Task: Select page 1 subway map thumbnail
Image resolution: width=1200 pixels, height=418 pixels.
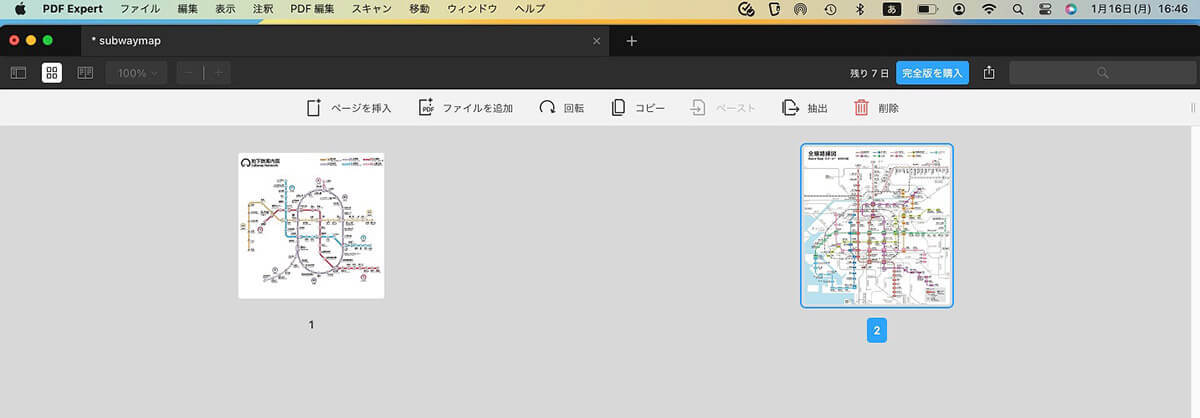Action: [x=311, y=225]
